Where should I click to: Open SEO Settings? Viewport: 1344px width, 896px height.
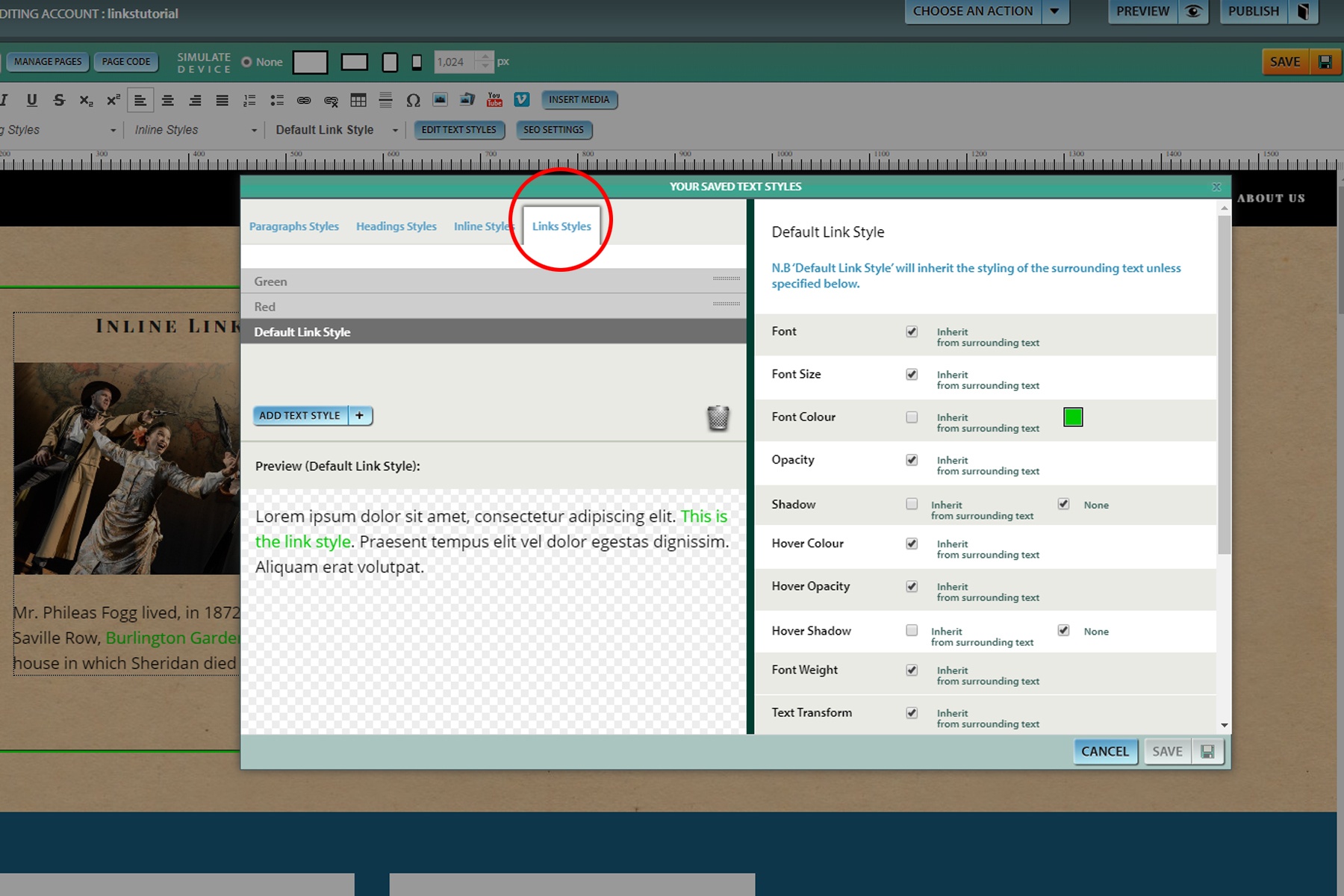(x=554, y=130)
